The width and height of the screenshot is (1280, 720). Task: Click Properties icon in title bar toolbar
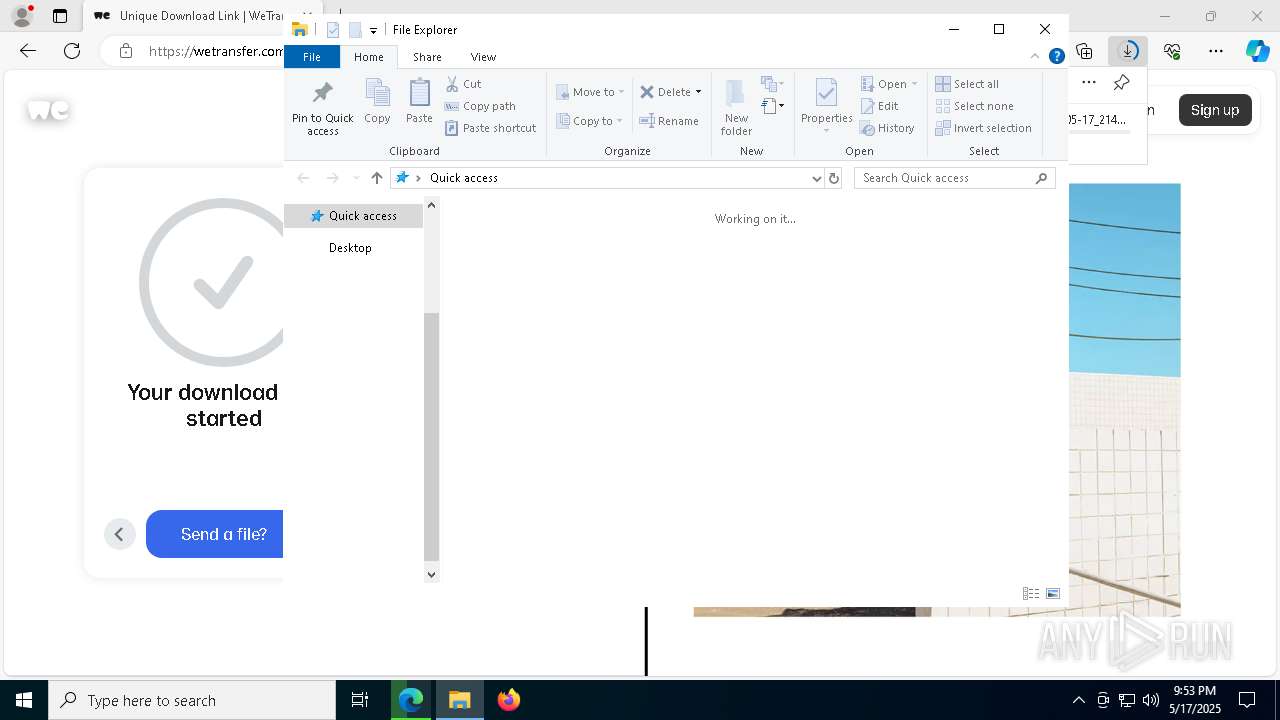[333, 30]
